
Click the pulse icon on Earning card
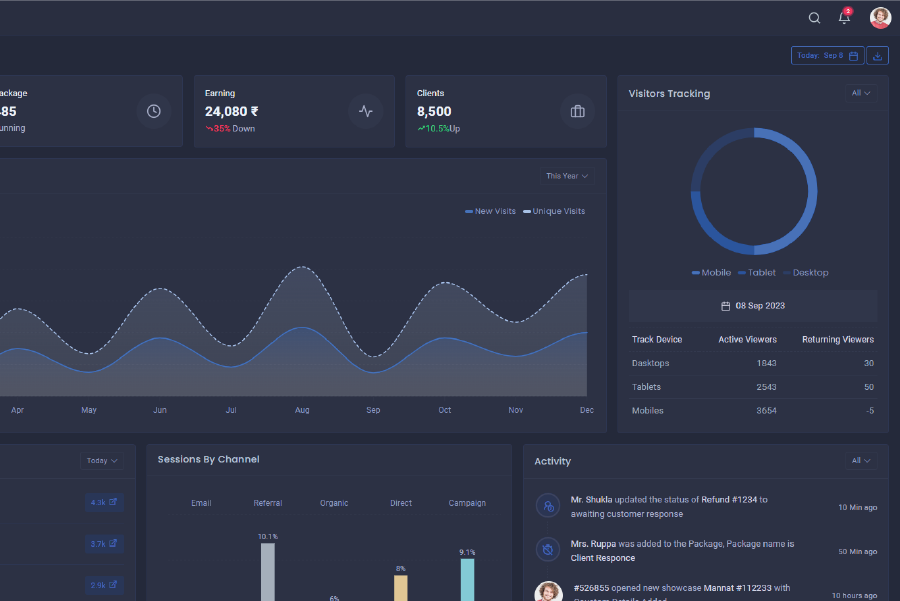[365, 111]
